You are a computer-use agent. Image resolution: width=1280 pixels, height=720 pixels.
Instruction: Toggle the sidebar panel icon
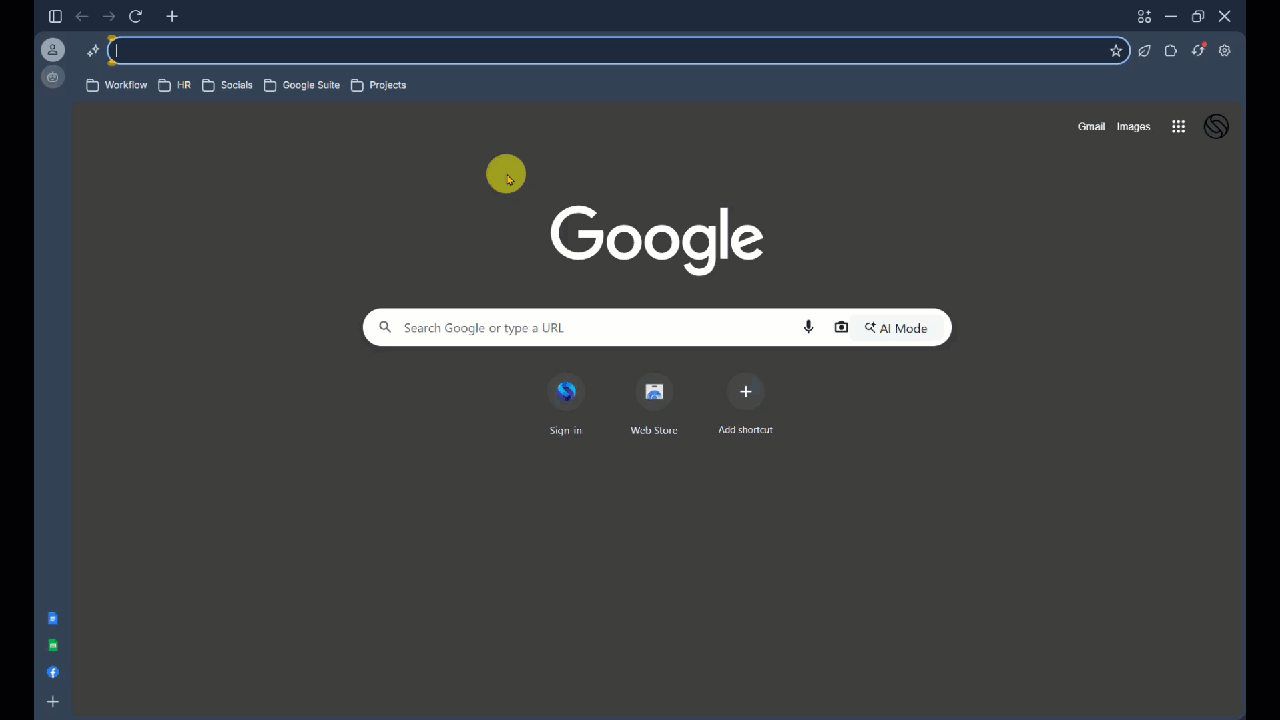click(x=55, y=16)
